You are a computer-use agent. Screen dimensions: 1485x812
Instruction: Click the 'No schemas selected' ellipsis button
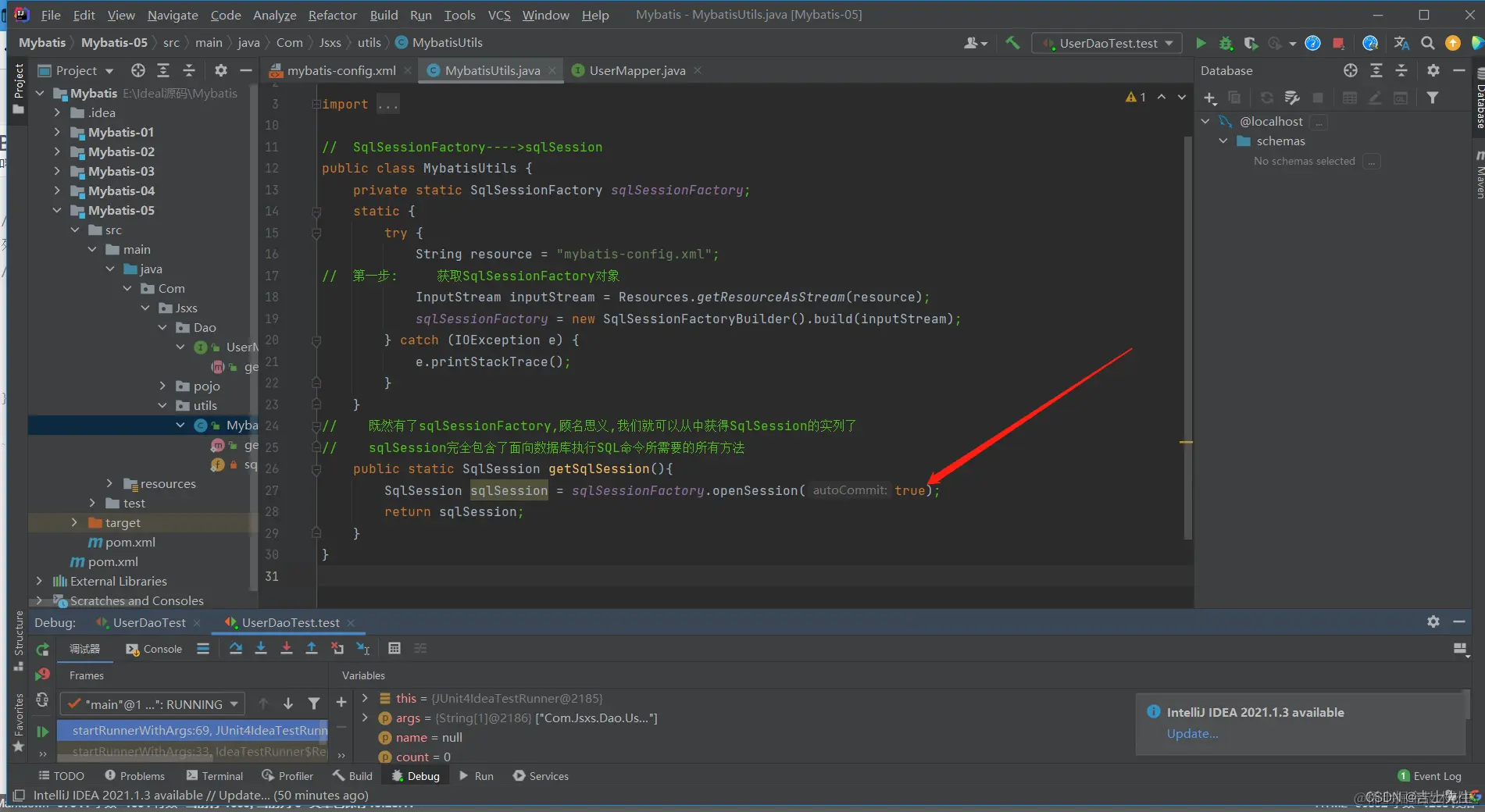coord(1371,162)
